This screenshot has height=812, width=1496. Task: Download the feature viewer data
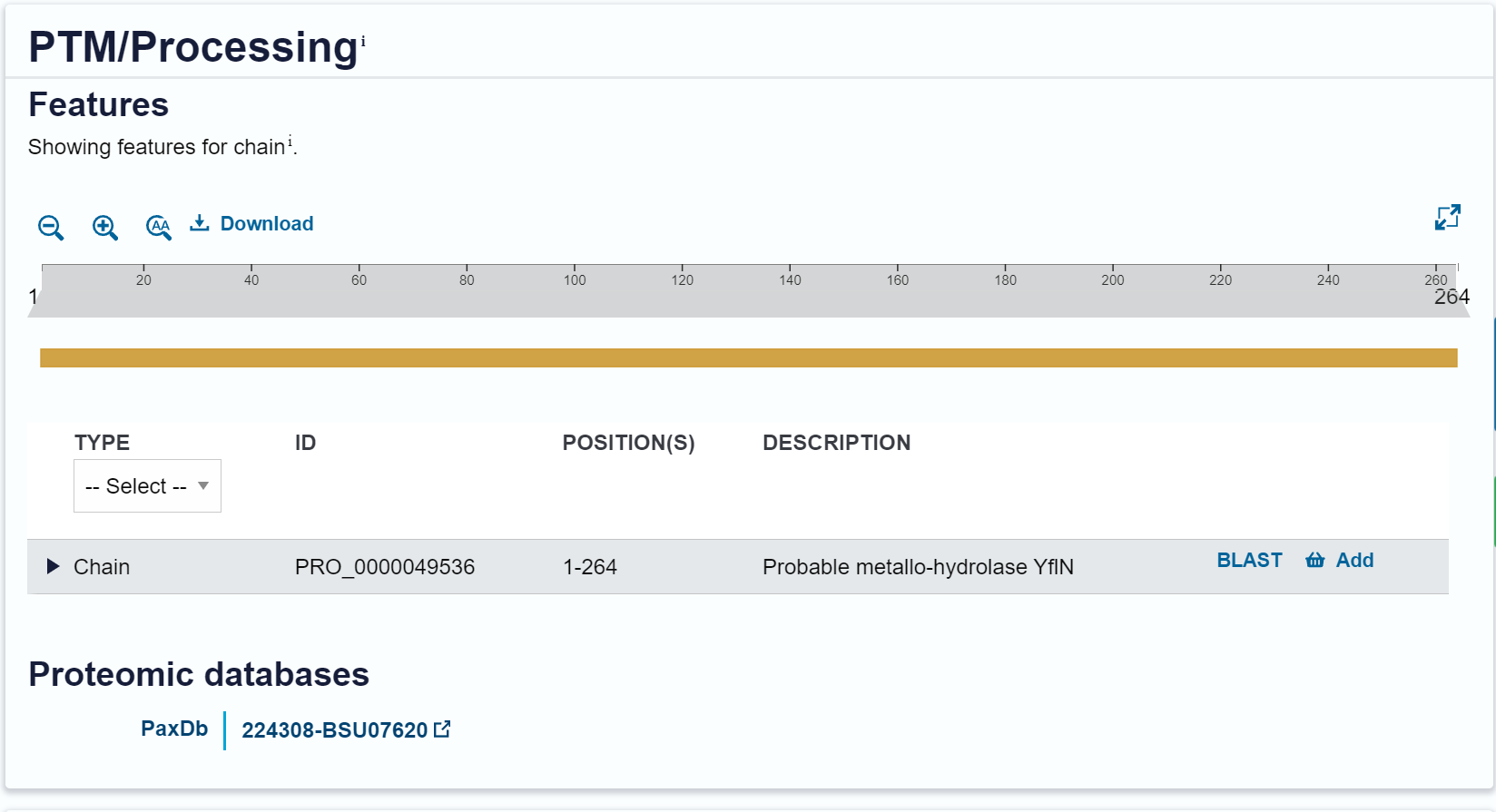pyautogui.click(x=251, y=223)
